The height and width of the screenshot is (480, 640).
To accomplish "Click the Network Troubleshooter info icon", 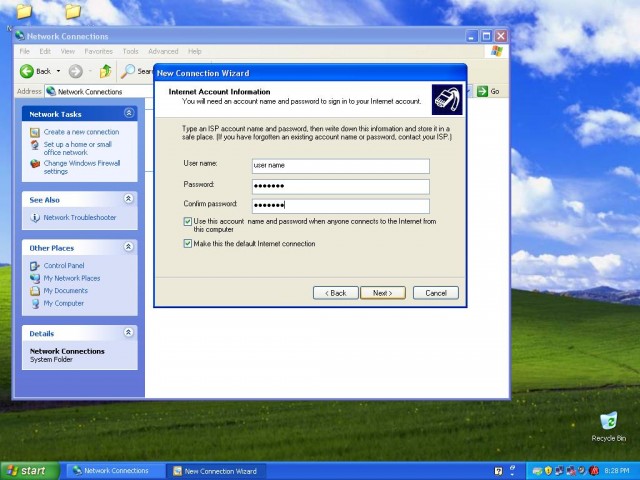I will click(x=35, y=218).
